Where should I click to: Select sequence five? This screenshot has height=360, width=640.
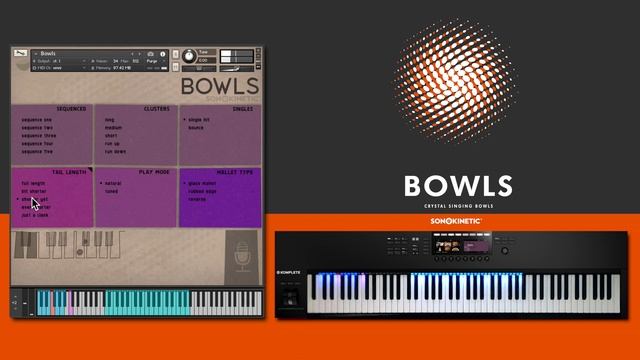[x=37, y=151]
